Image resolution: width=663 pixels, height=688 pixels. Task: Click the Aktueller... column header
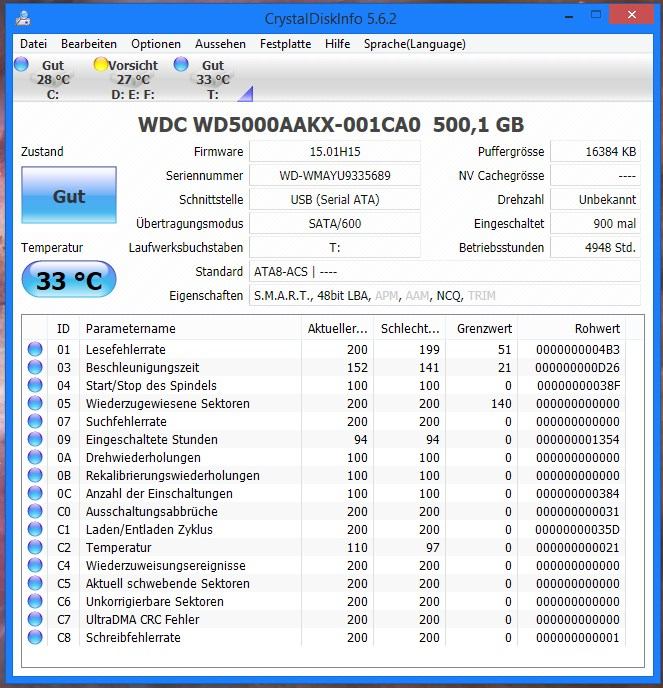pos(337,328)
